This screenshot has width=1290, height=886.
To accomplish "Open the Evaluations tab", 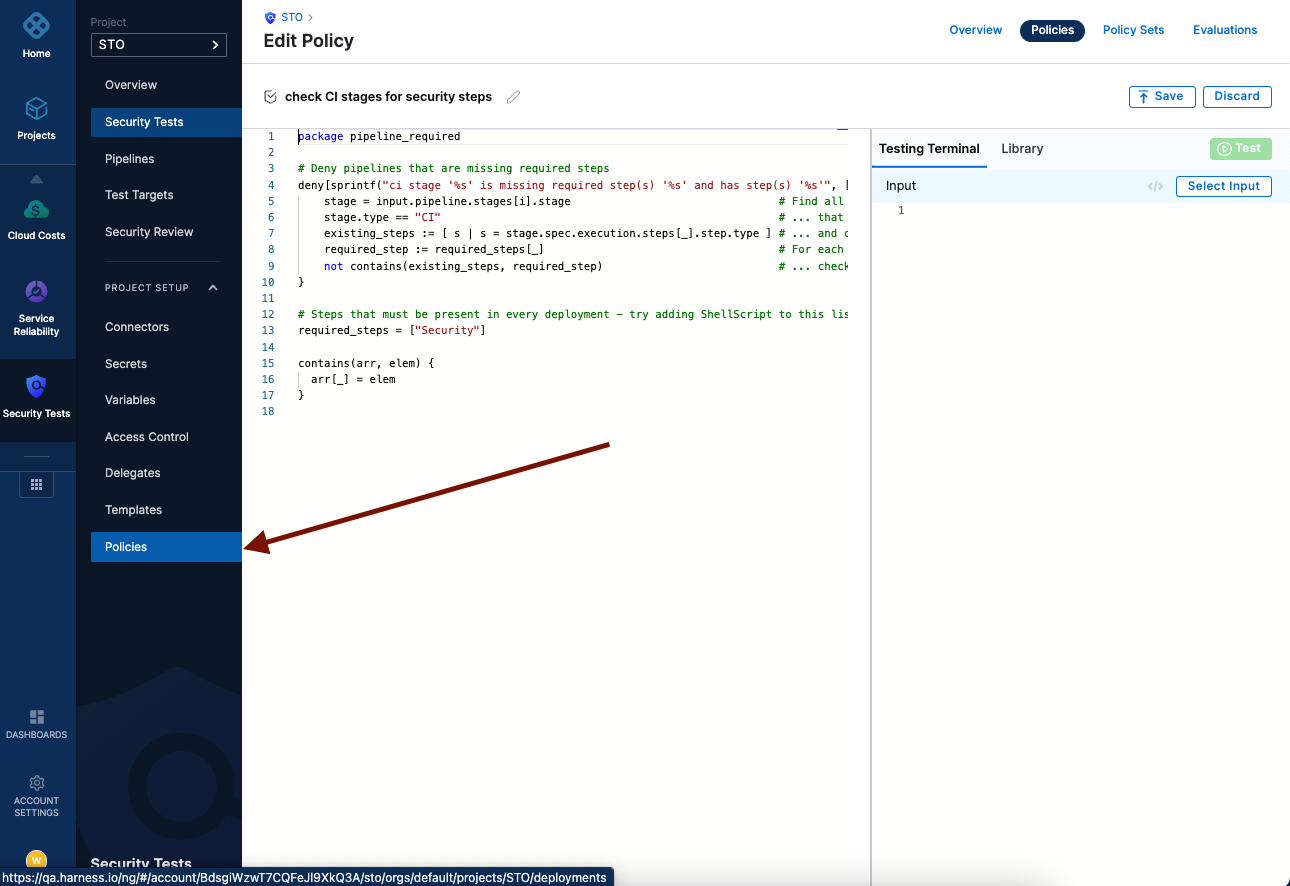I will pyautogui.click(x=1225, y=30).
